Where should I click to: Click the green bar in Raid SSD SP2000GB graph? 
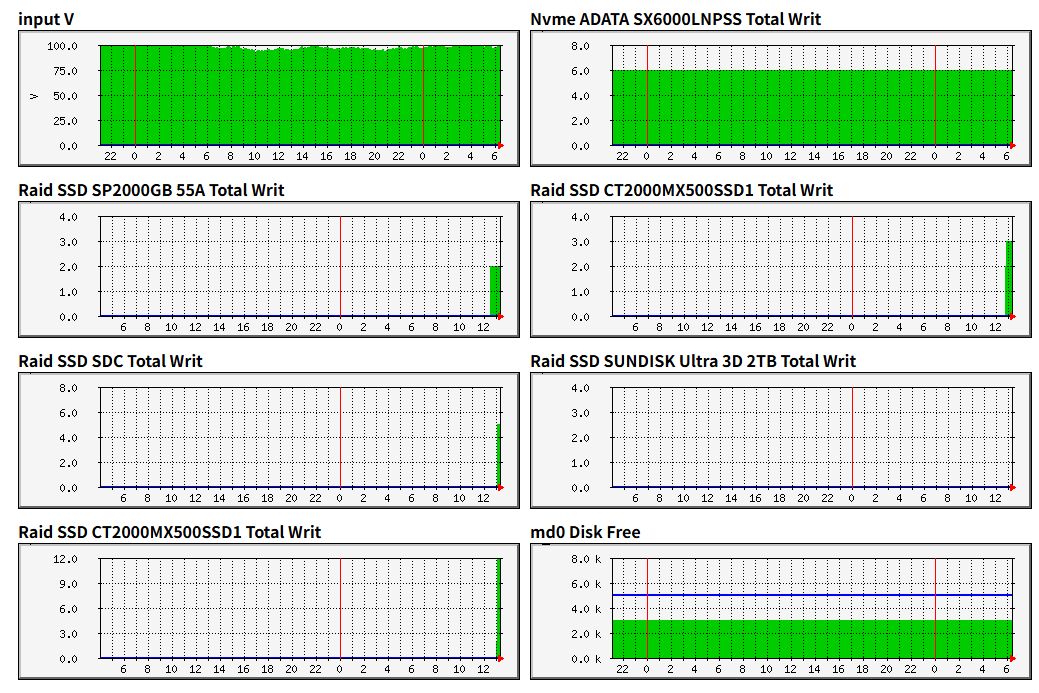point(494,292)
